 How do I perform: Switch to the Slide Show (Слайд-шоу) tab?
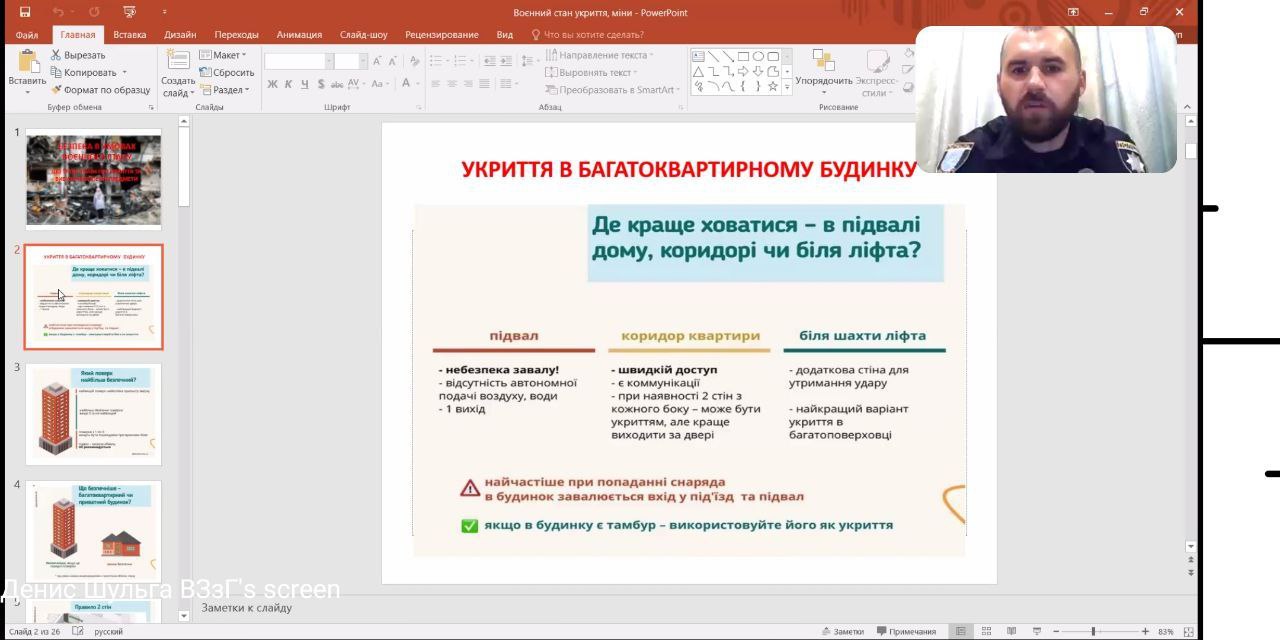363,34
